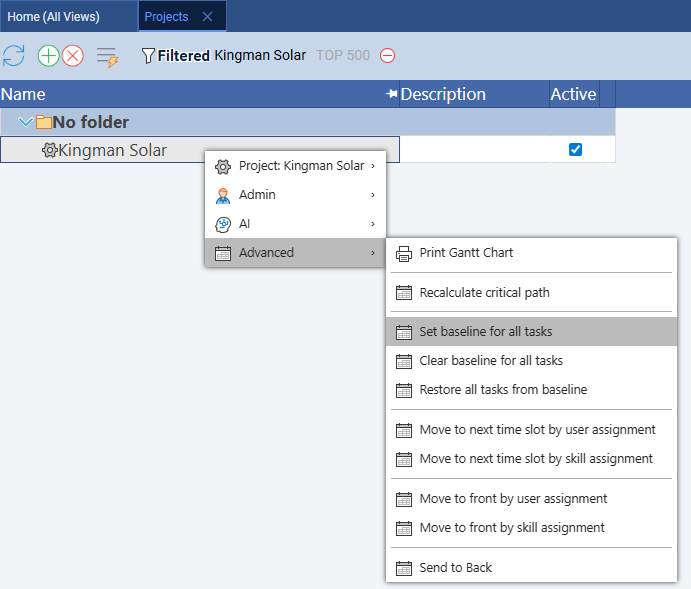Image resolution: width=691 pixels, height=589 pixels.
Task: Click icon beside Move to next slot by user
Action: point(404,430)
